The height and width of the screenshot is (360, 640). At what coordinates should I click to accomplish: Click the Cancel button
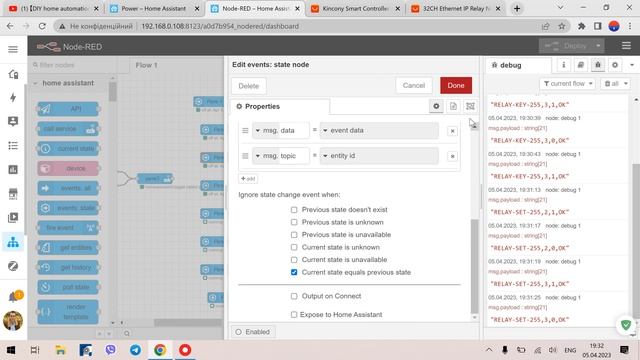click(413, 85)
